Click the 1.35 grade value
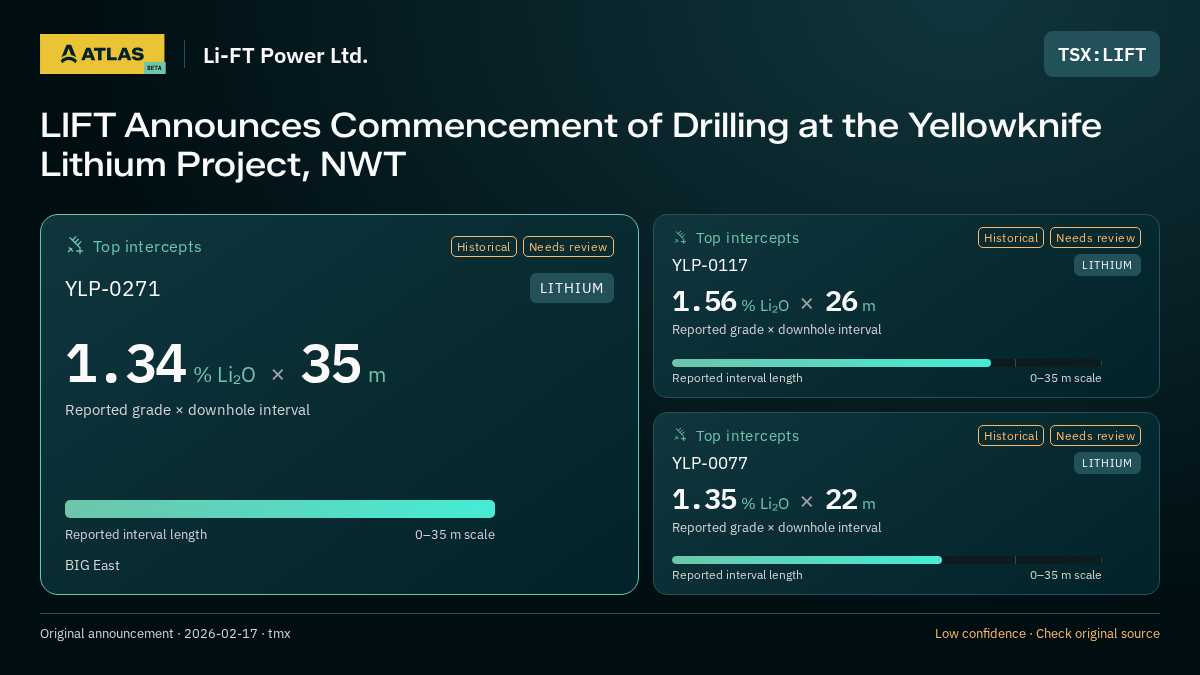The width and height of the screenshot is (1200, 675). point(704,499)
